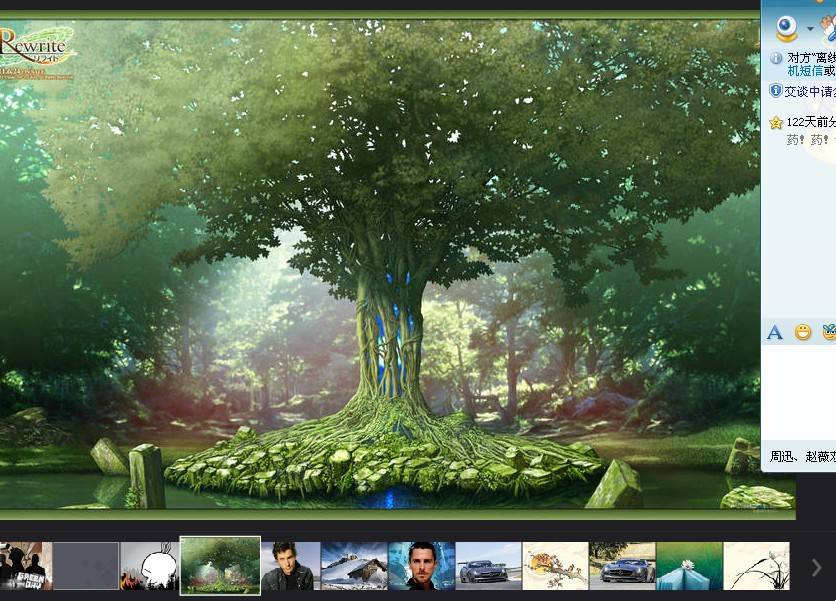The width and height of the screenshot is (836, 601).
Task: Click the 周迅、赵薇 news text in the chat window
Action: pyautogui.click(x=802, y=456)
